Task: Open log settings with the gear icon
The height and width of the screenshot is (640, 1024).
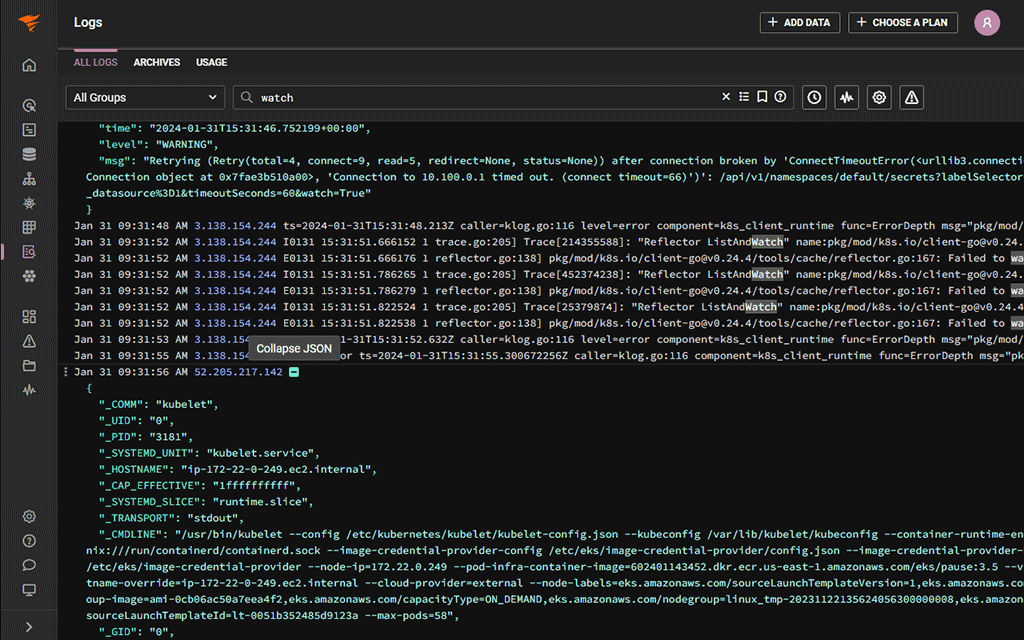Action: pos(878,97)
